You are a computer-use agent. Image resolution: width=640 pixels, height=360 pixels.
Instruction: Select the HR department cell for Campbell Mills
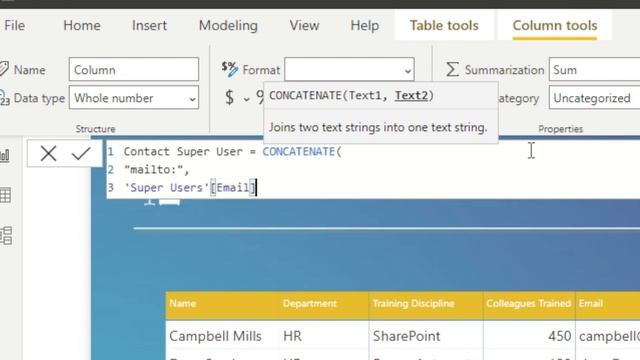point(292,336)
